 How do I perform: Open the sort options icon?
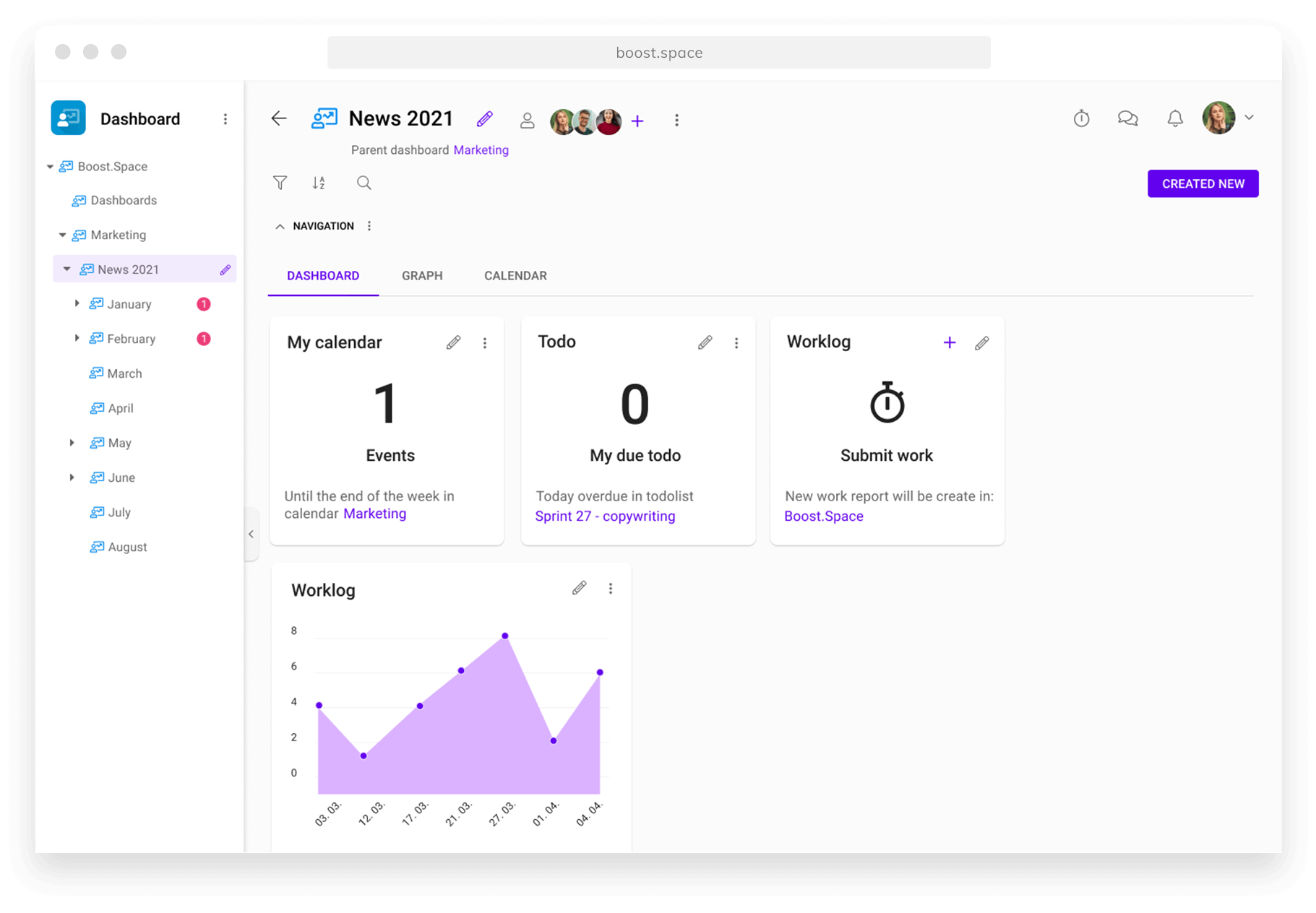[x=319, y=183]
